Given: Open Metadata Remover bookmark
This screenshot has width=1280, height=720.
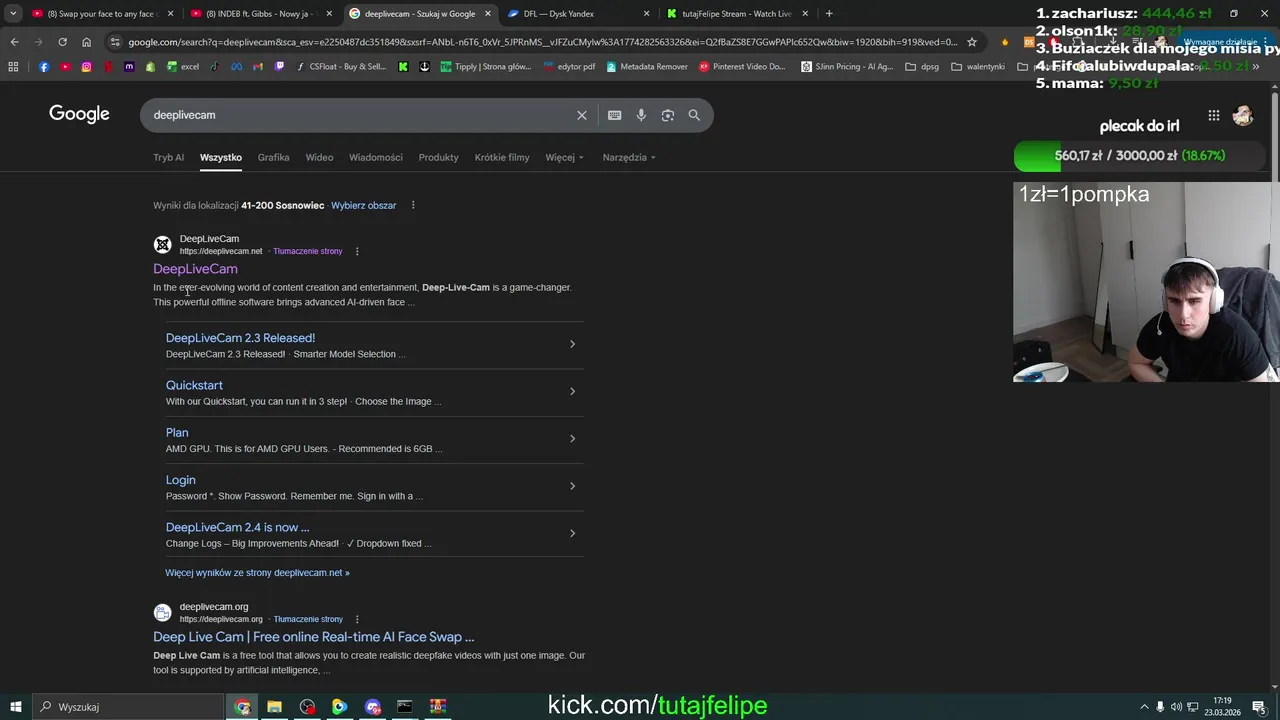Looking at the screenshot, I should (x=646, y=67).
